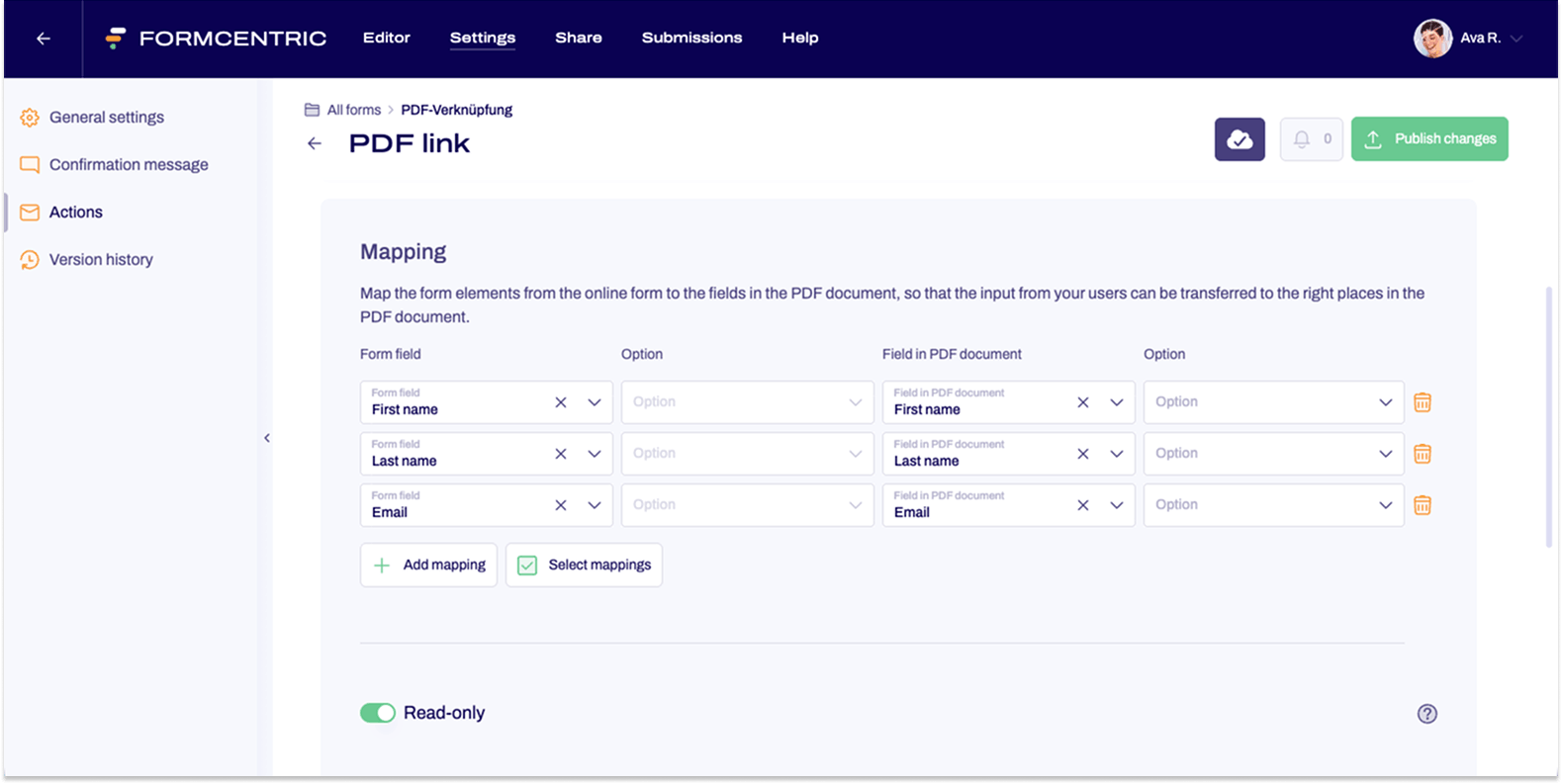The width and height of the screenshot is (1562, 784).
Task: Open PDF Option dropdown for First name row
Action: [x=1273, y=402]
